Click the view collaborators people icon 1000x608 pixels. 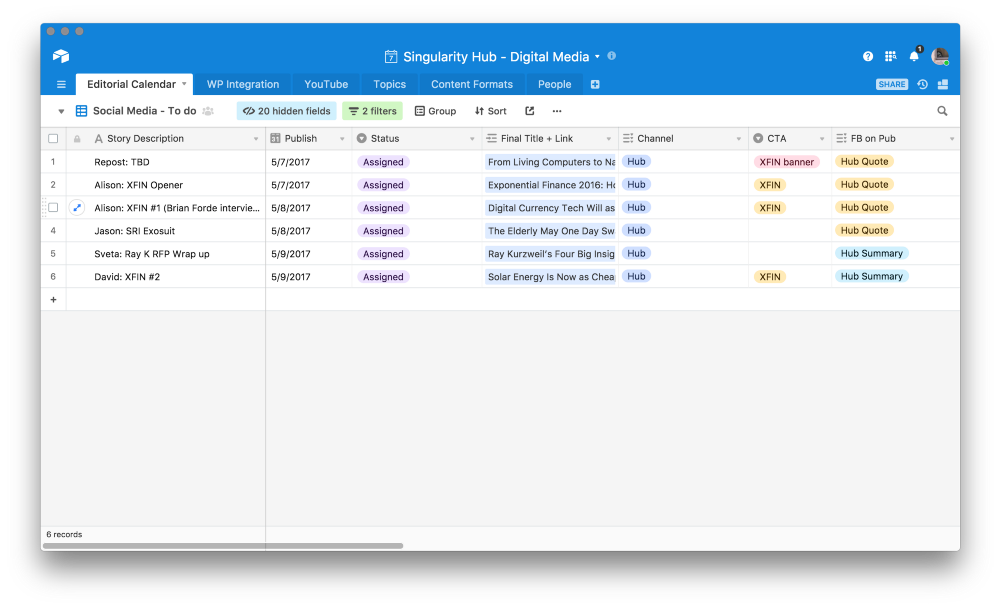(208, 111)
